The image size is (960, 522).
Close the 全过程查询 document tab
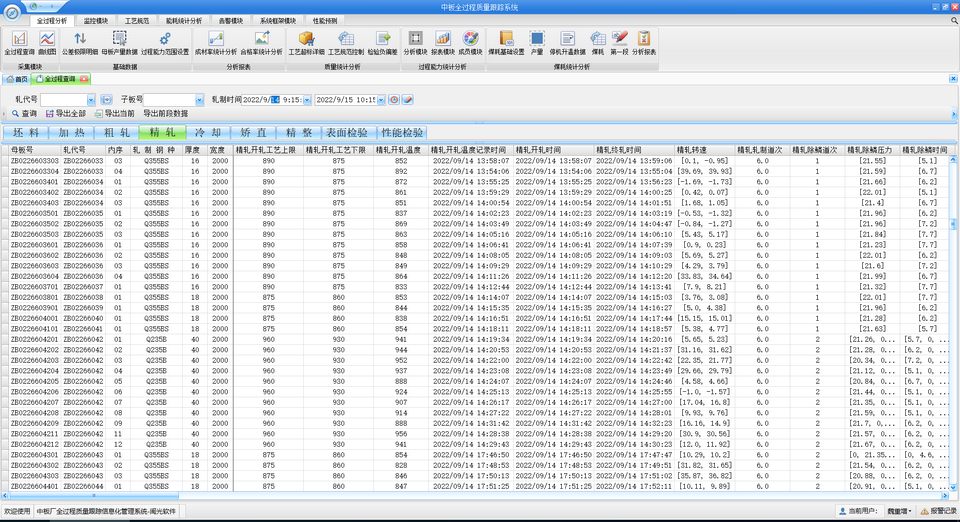[84, 79]
